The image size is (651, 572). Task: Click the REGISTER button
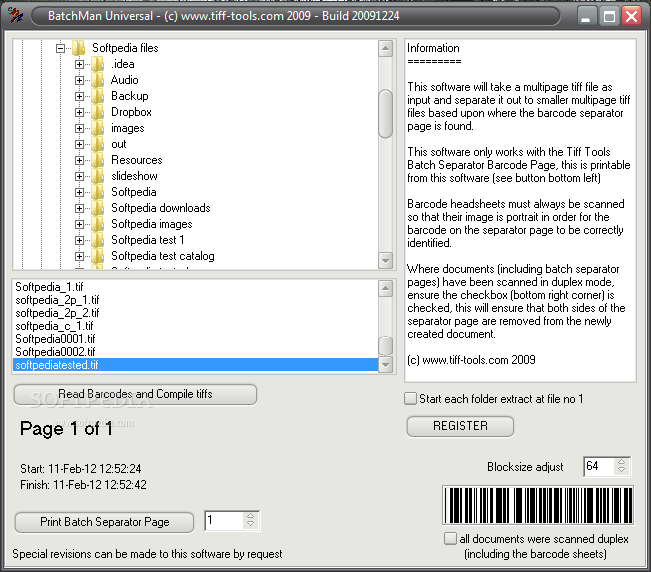tap(460, 426)
